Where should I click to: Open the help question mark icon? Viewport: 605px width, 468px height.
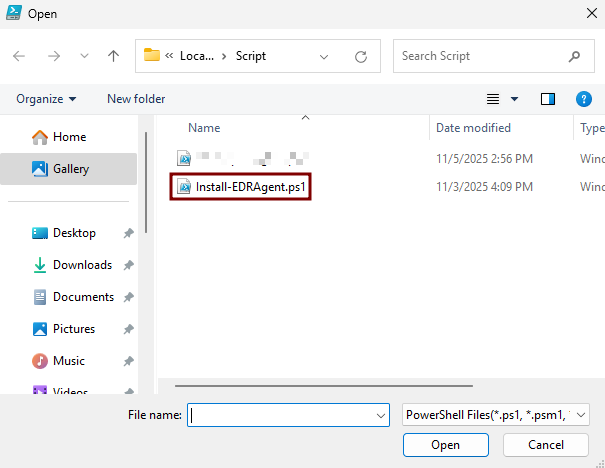(x=584, y=99)
